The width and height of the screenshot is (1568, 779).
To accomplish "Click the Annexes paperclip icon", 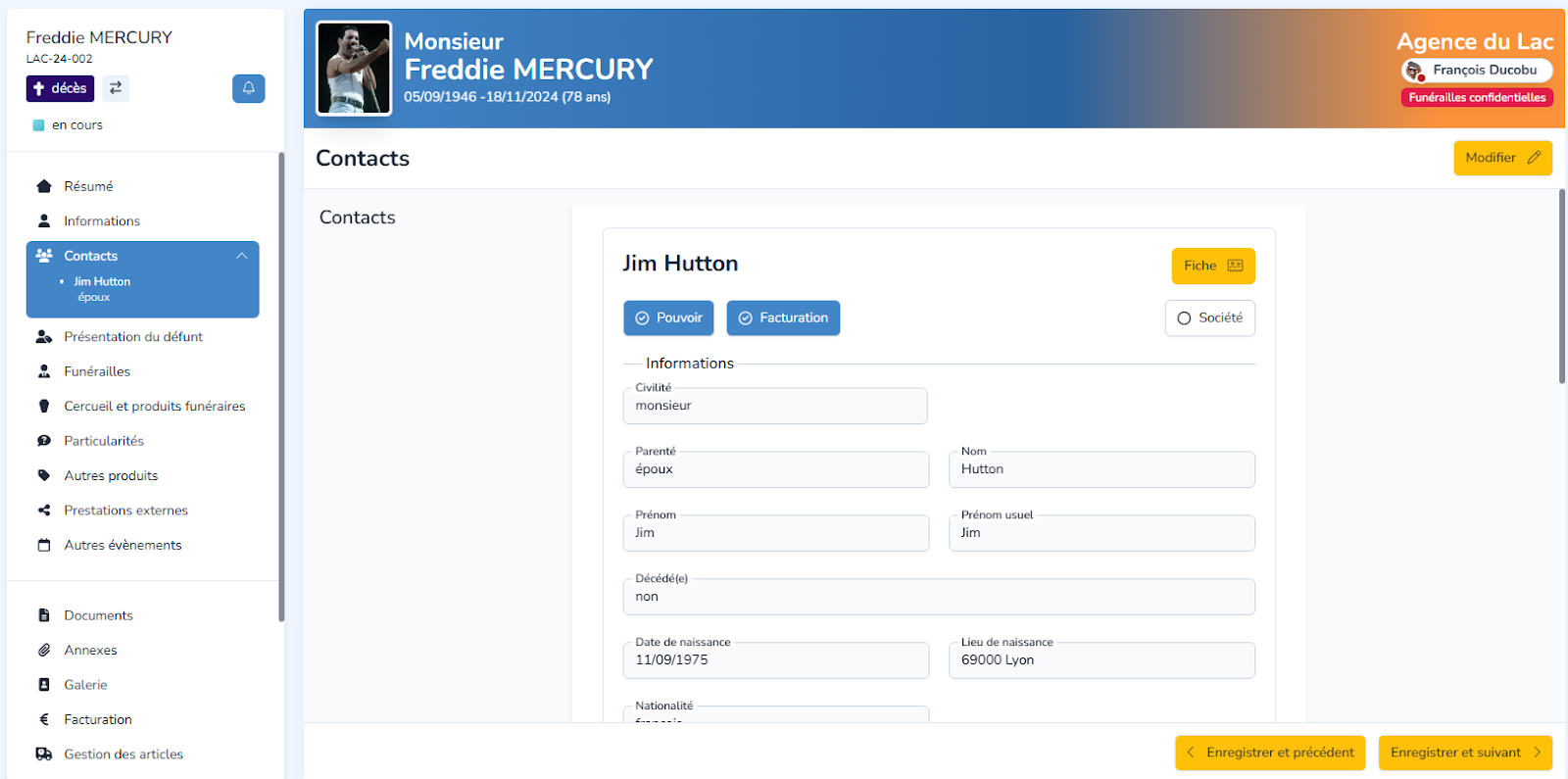I will click(44, 650).
